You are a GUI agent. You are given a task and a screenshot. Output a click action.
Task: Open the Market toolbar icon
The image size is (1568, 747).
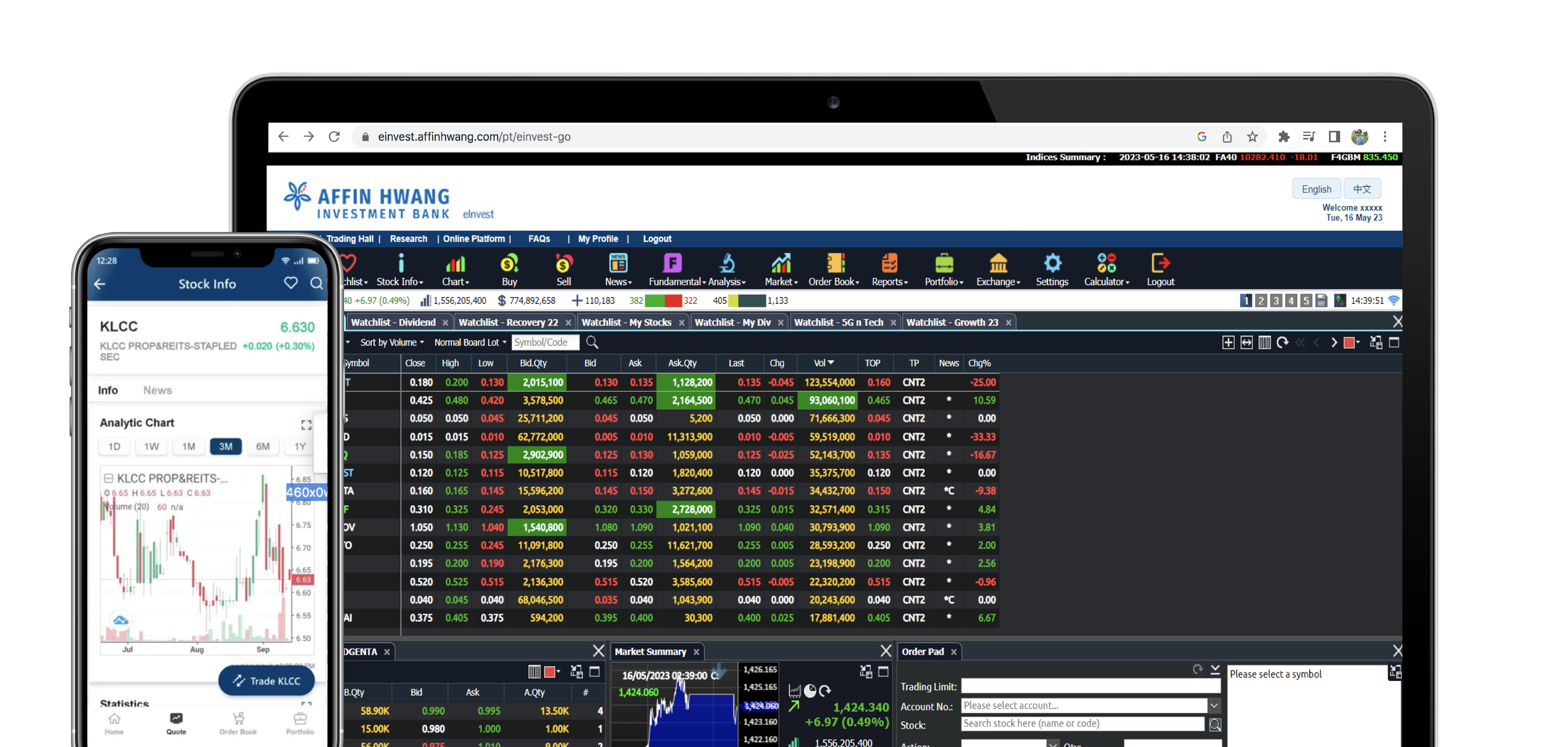pos(781,270)
